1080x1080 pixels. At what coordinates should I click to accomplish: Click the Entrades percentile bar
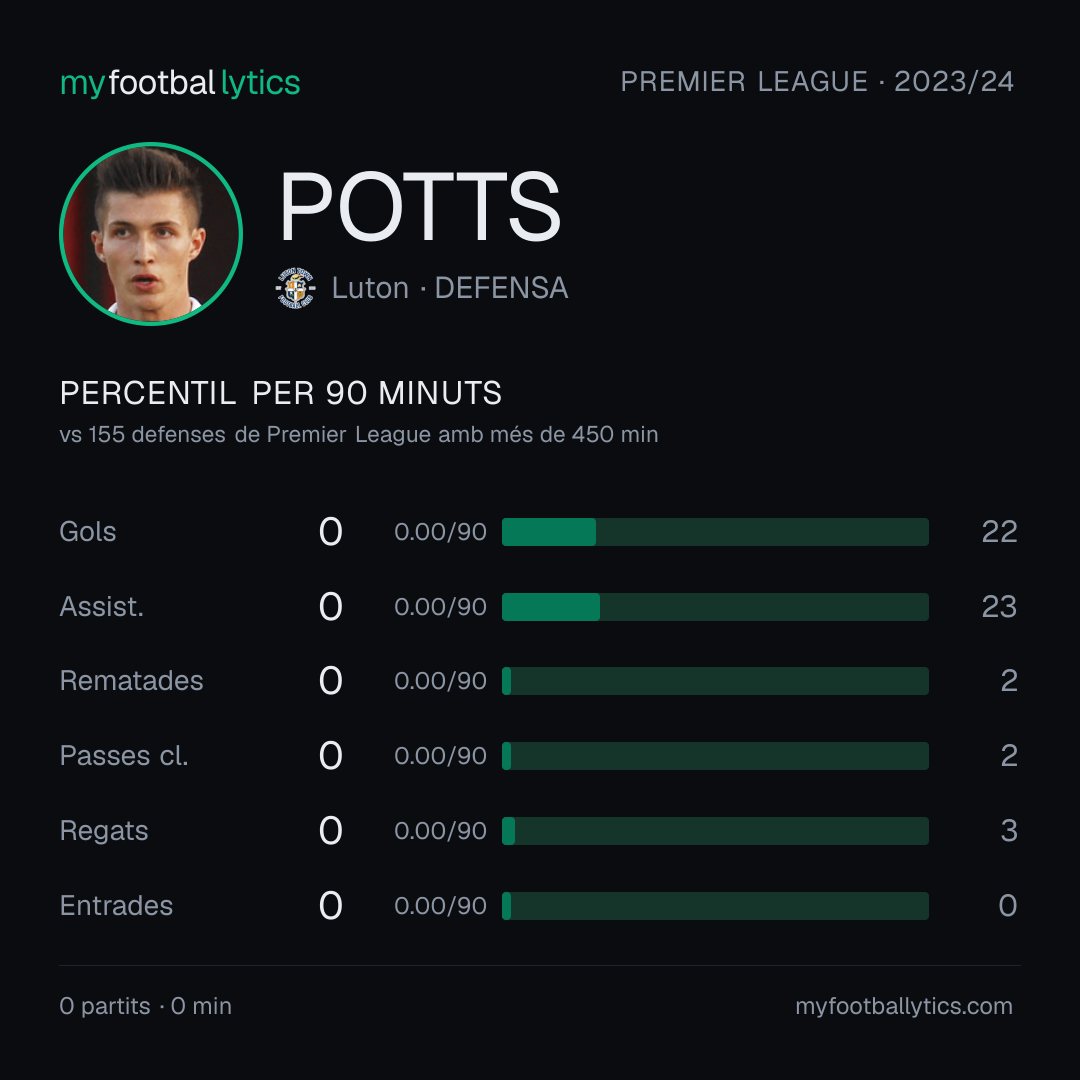(715, 906)
